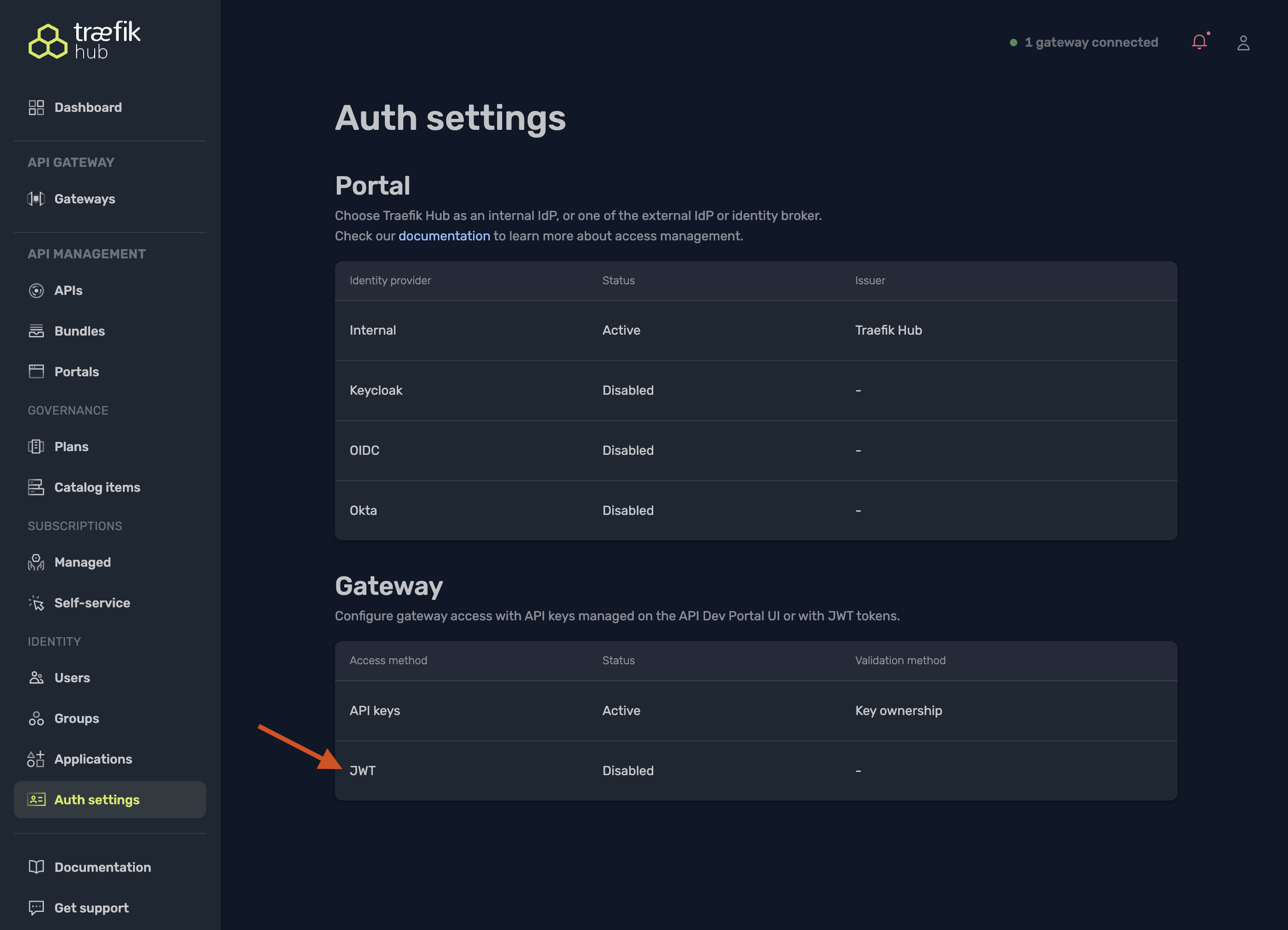Click the Self-service cursor icon
This screenshot has height=930, width=1288.
(x=36, y=603)
